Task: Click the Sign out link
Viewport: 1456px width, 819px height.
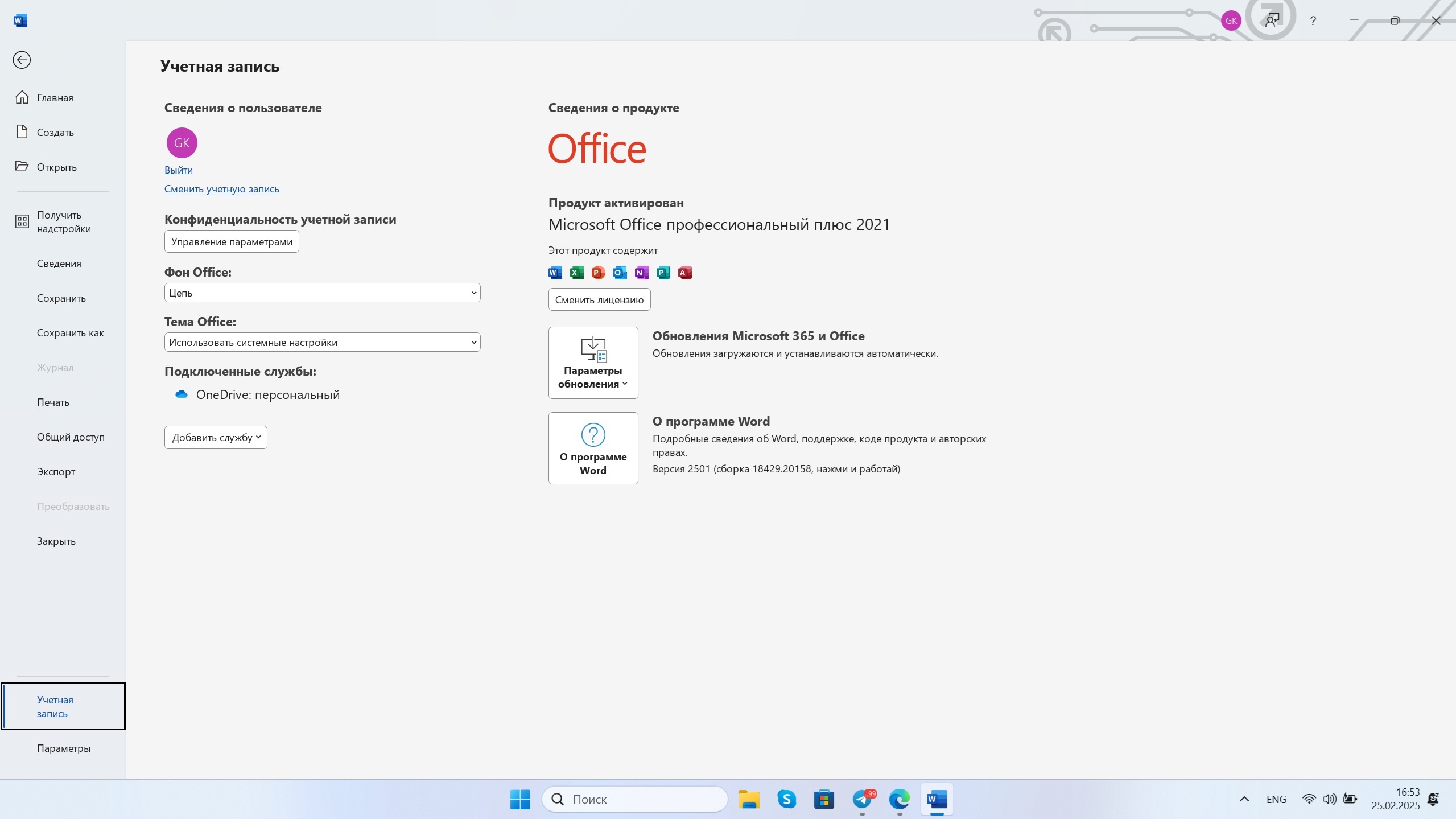Action: 178,170
